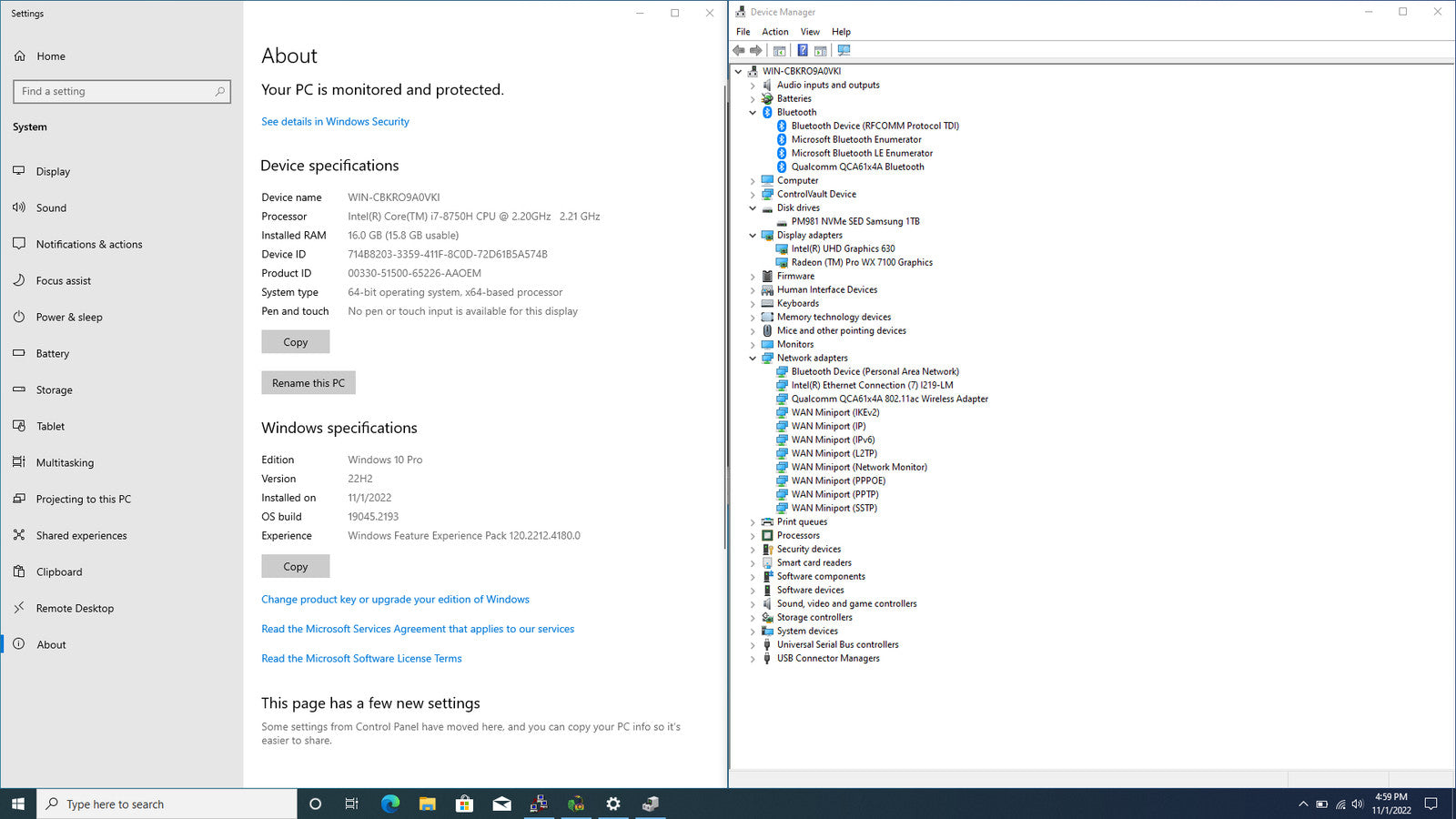The height and width of the screenshot is (819, 1456).
Task: Click Change product key or upgrade link
Action: (x=395, y=600)
